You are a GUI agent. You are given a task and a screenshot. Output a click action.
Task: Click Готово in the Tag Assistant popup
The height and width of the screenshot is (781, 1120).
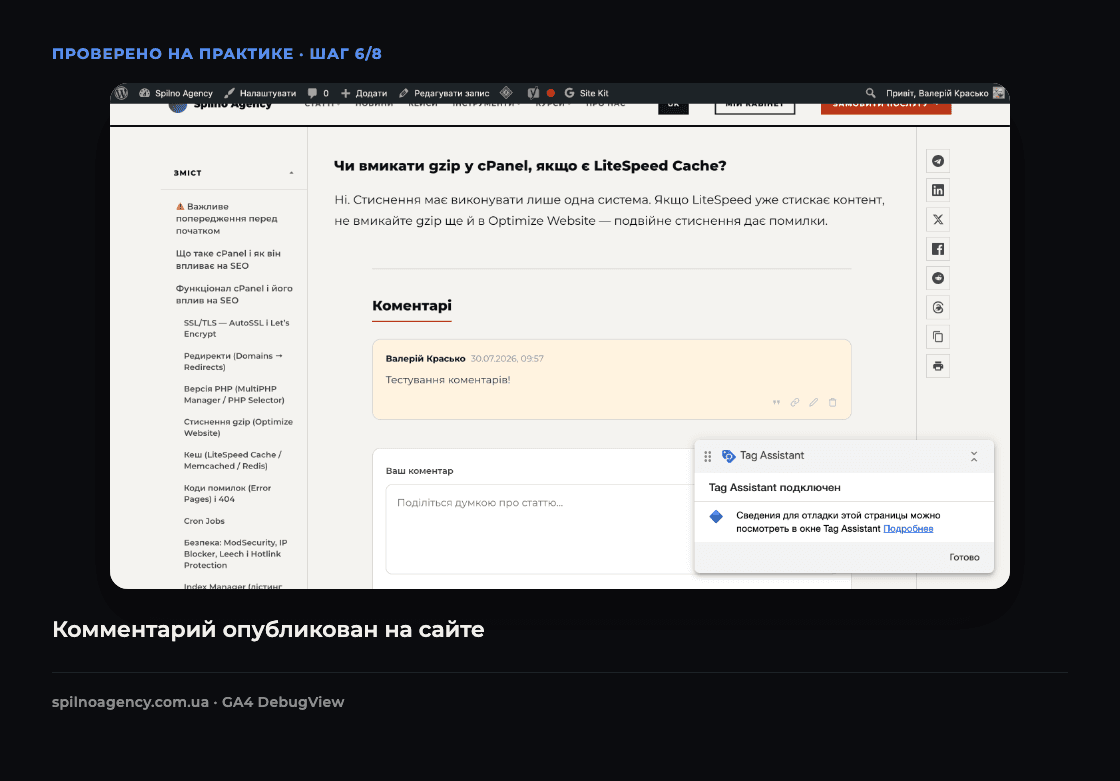coord(964,557)
